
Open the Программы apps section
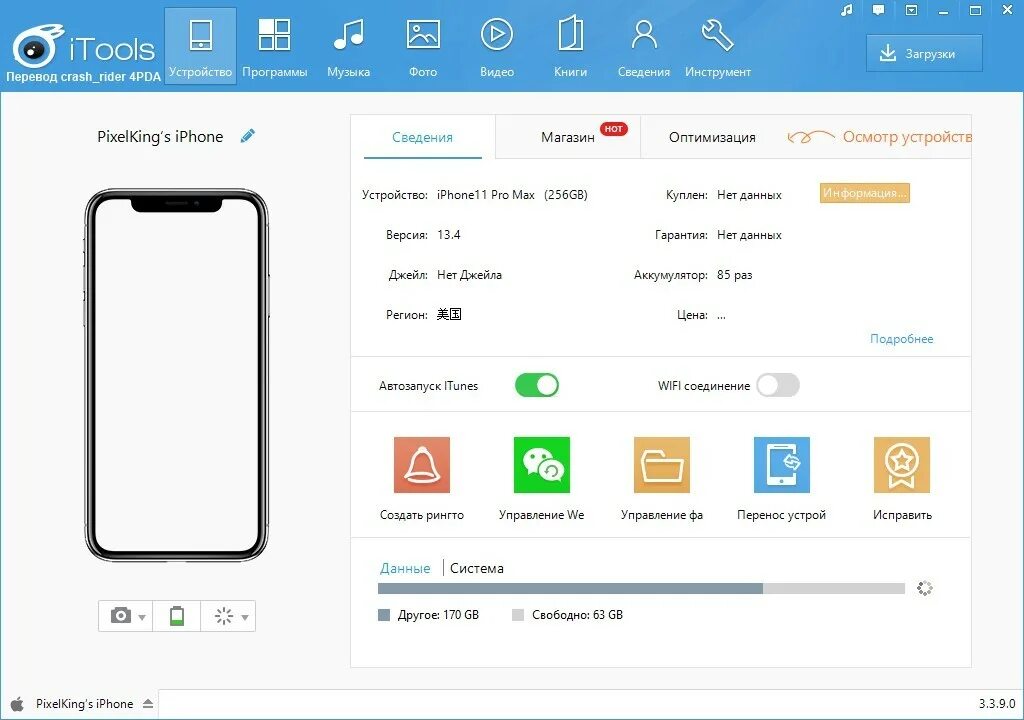coord(274,47)
